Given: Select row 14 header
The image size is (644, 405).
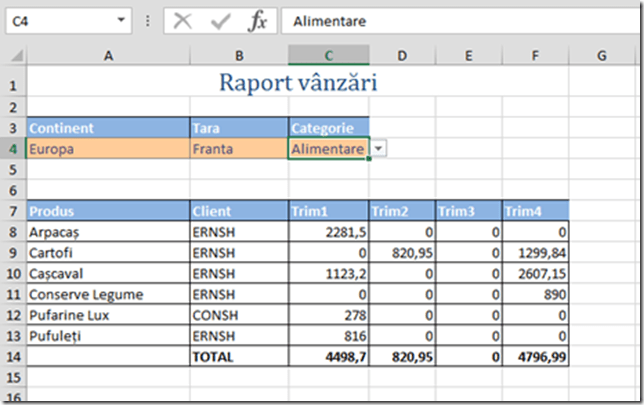Looking at the screenshot, I should tap(13, 356).
